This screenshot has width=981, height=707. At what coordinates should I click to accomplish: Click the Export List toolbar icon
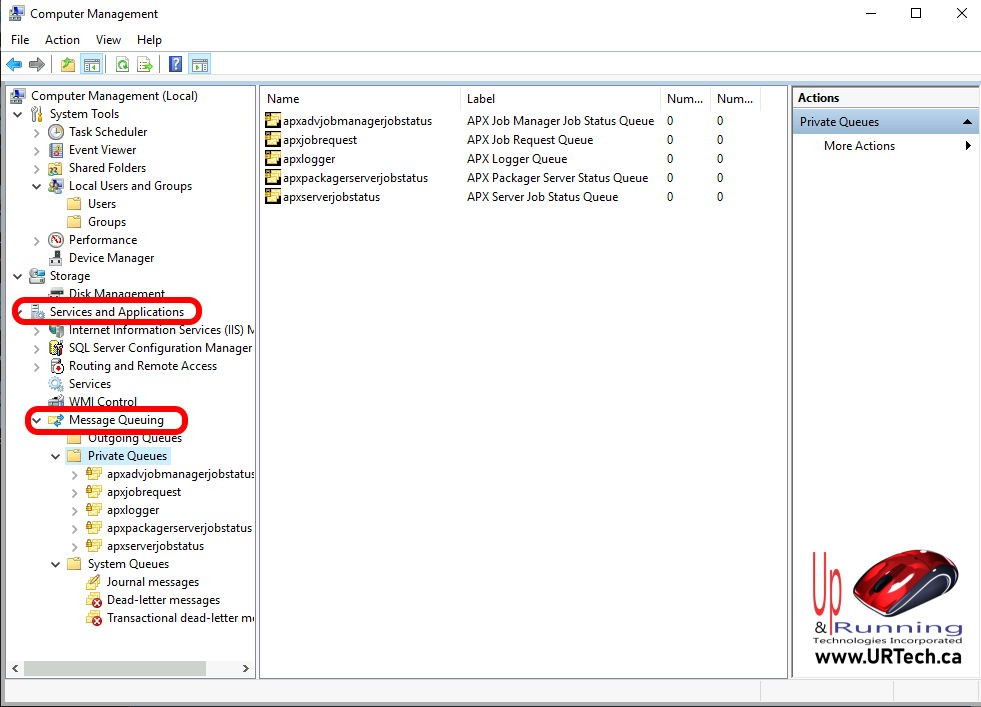(145, 65)
